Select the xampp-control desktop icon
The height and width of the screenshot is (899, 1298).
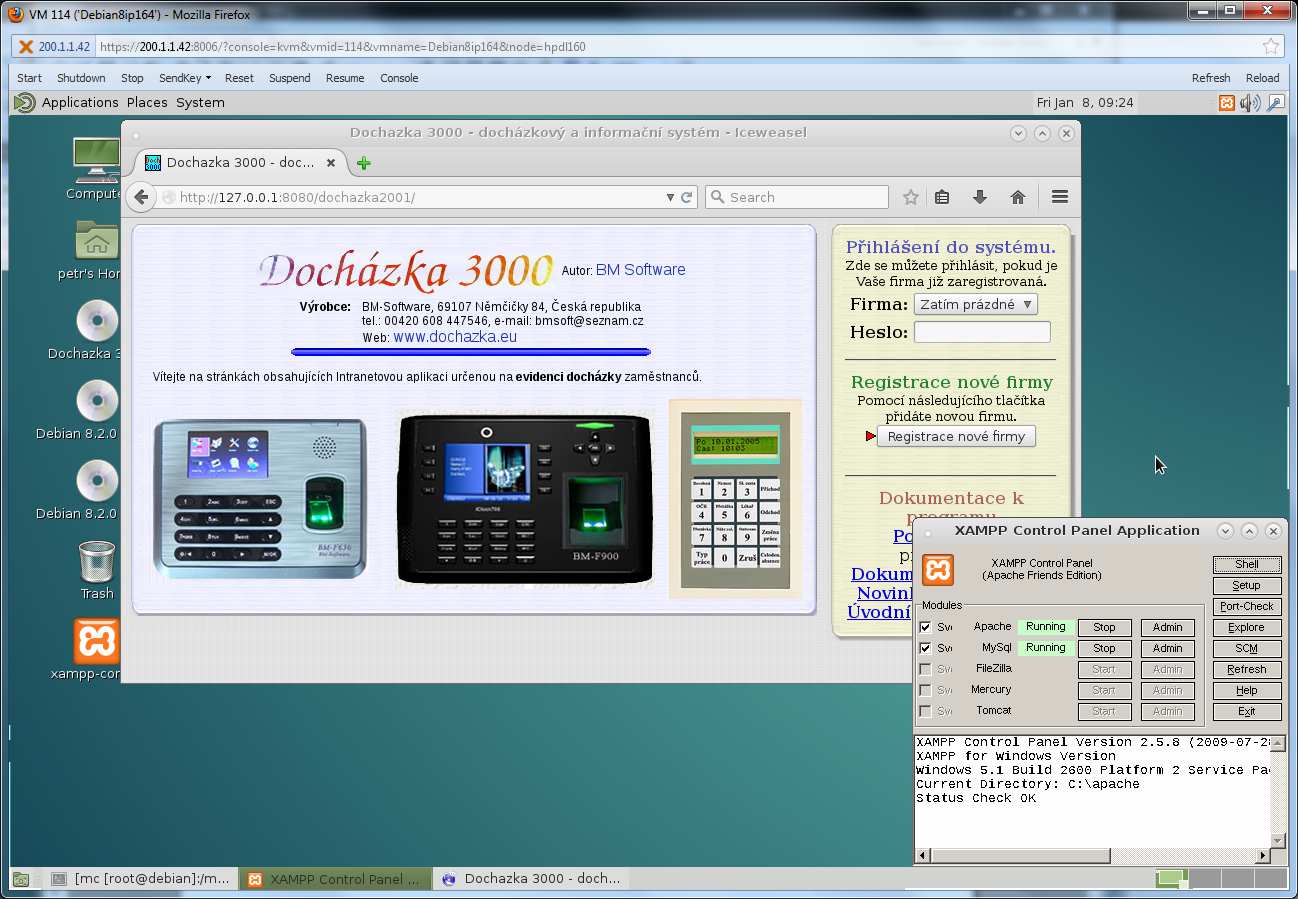coord(97,641)
